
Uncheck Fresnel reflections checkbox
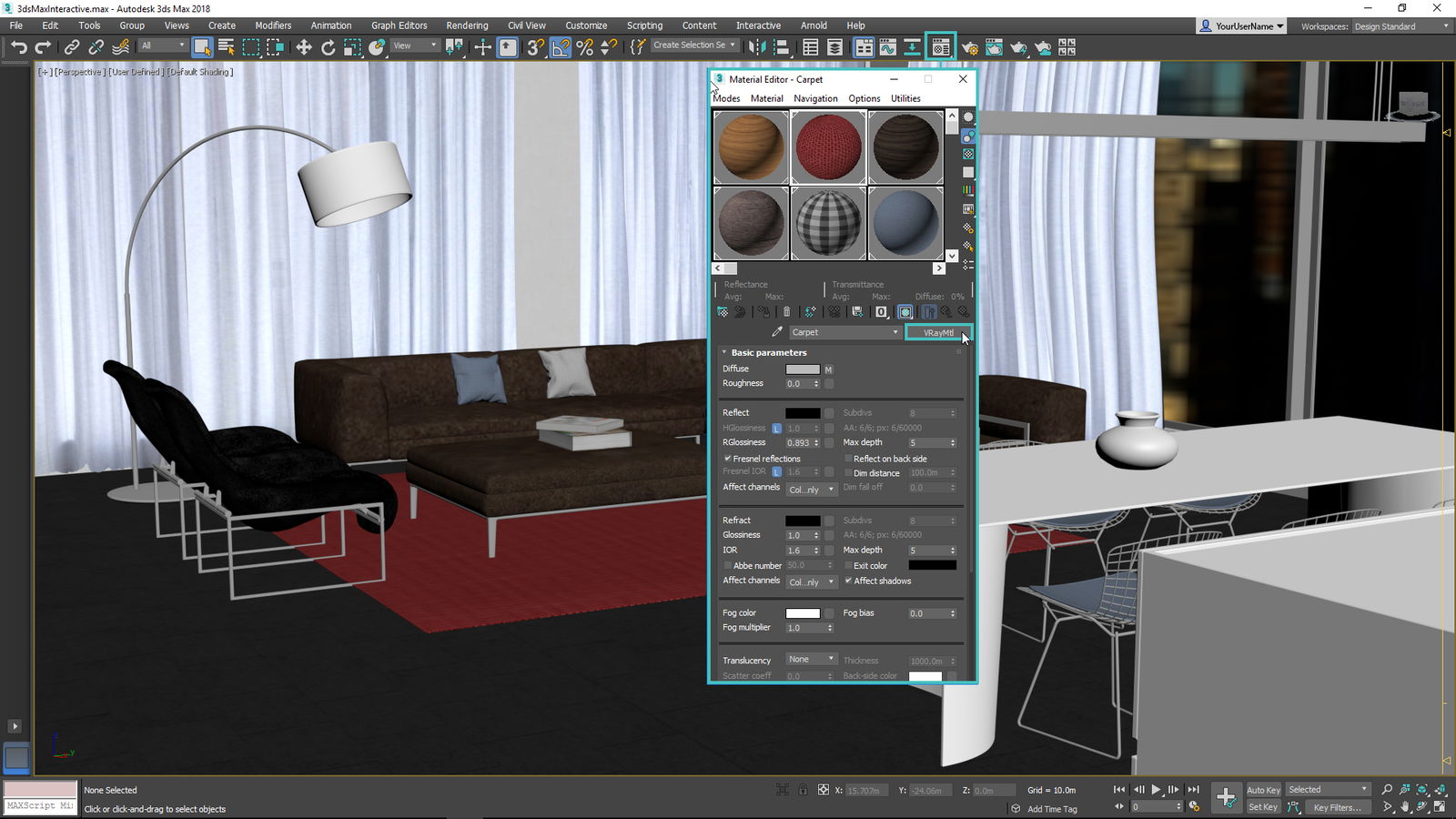click(728, 459)
